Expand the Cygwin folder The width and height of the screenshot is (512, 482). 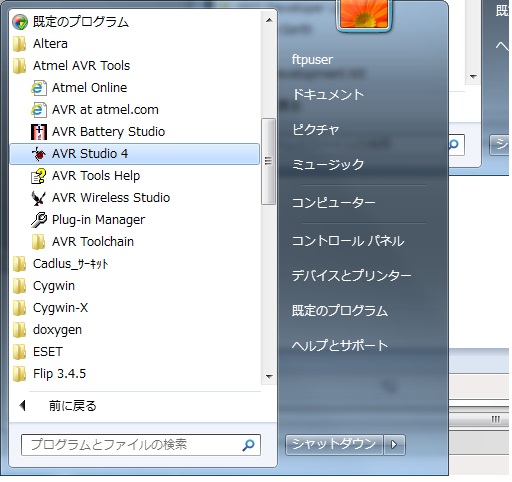135,286
